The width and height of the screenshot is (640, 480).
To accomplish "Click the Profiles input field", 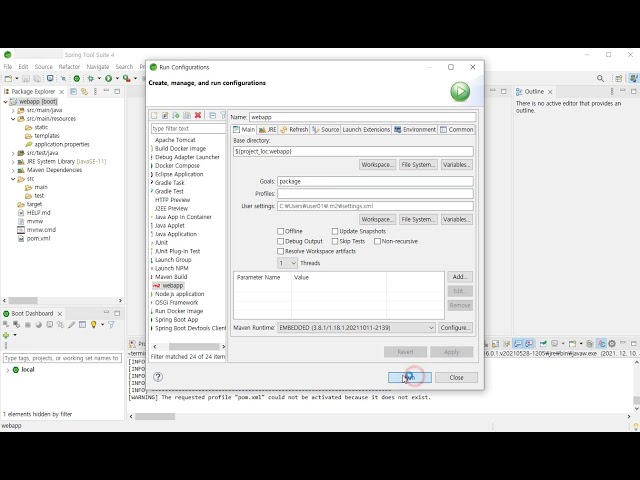I will point(375,193).
